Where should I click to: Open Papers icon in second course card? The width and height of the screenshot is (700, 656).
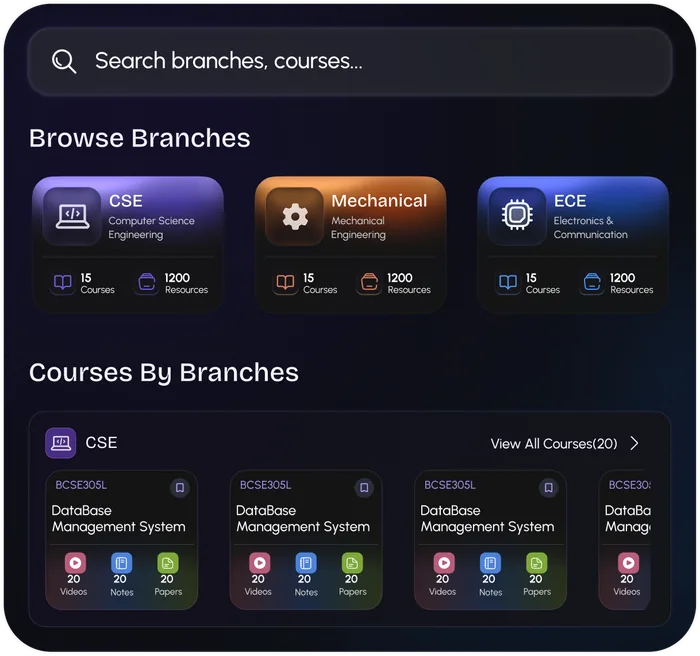tap(352, 563)
